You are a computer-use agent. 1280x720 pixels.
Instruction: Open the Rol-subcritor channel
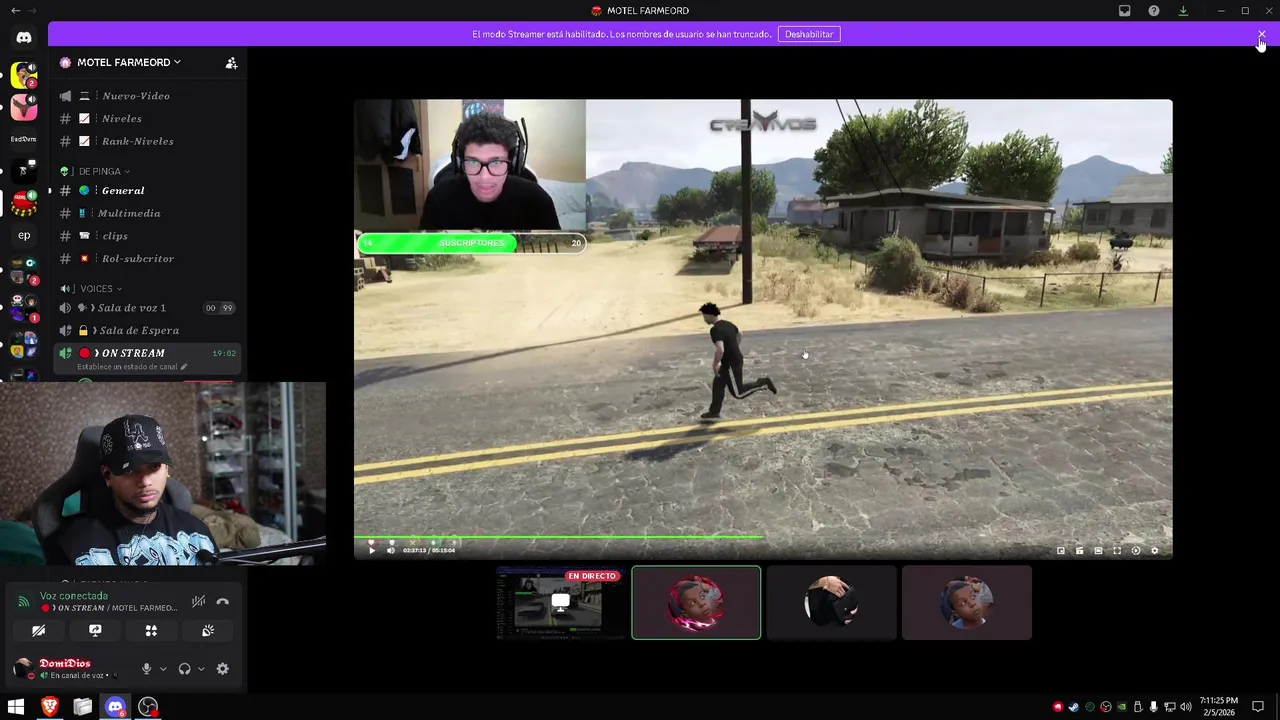point(148,259)
